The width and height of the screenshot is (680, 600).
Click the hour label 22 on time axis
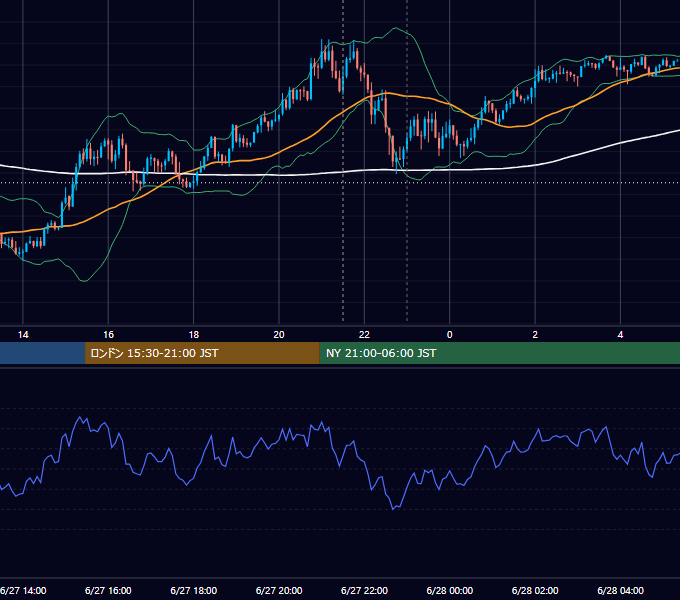click(364, 335)
